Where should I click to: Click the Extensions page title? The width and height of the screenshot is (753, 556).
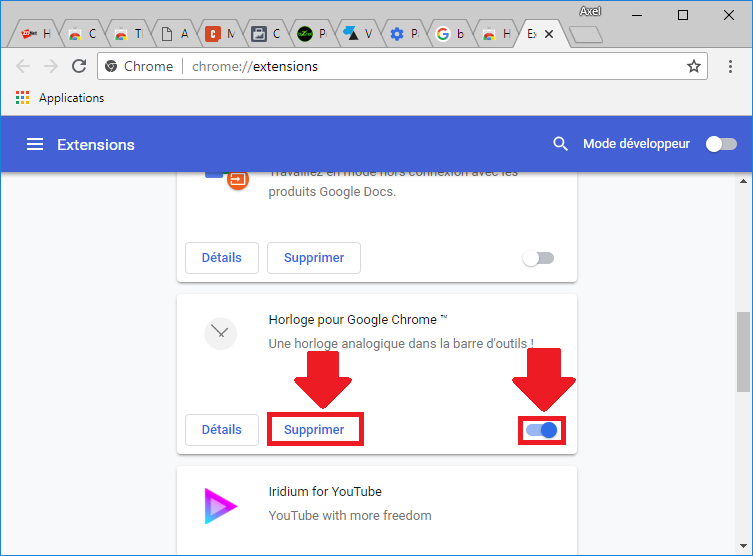[x=96, y=145]
